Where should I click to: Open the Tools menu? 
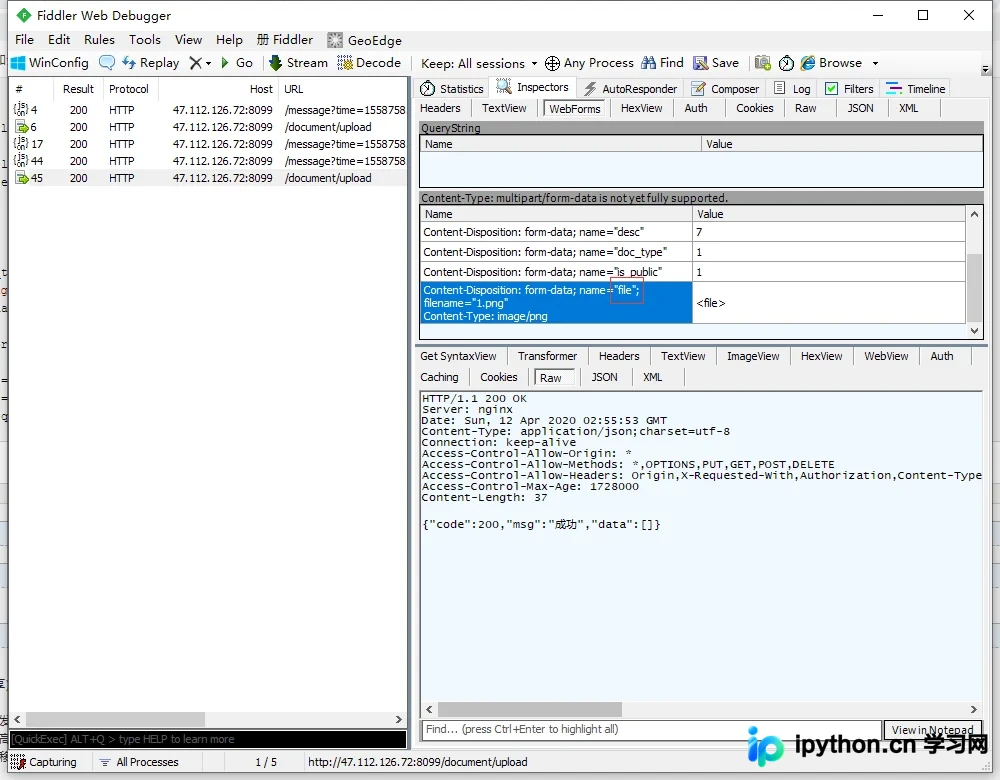[145, 40]
